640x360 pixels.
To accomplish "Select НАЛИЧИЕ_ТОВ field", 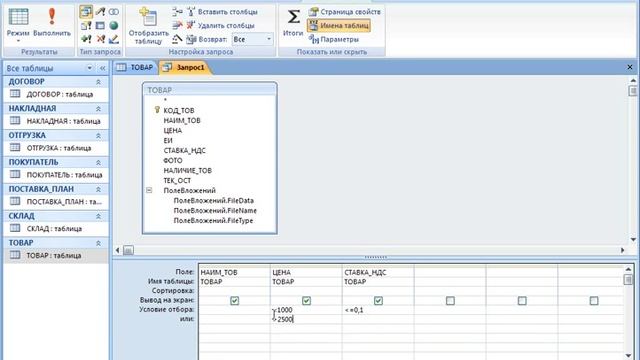I will click(x=187, y=171).
